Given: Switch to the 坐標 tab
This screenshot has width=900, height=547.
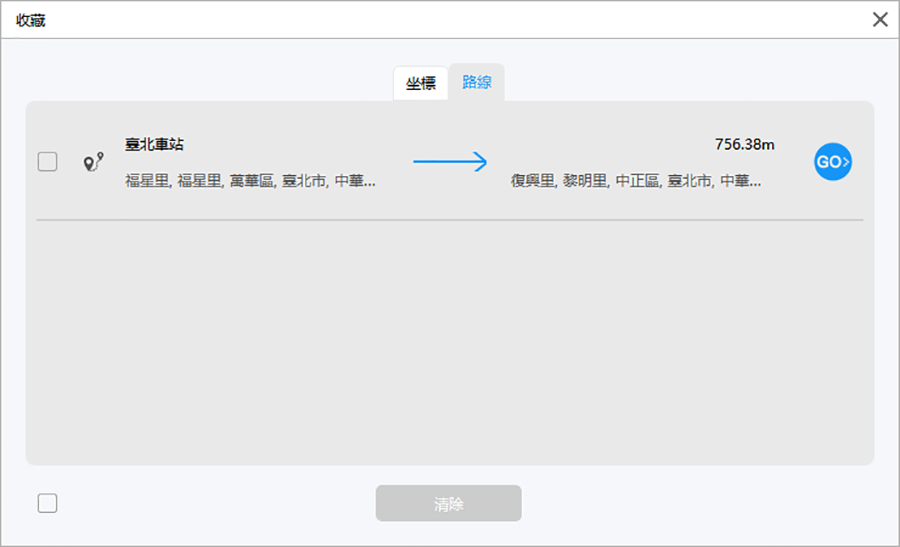Looking at the screenshot, I should coord(420,83).
